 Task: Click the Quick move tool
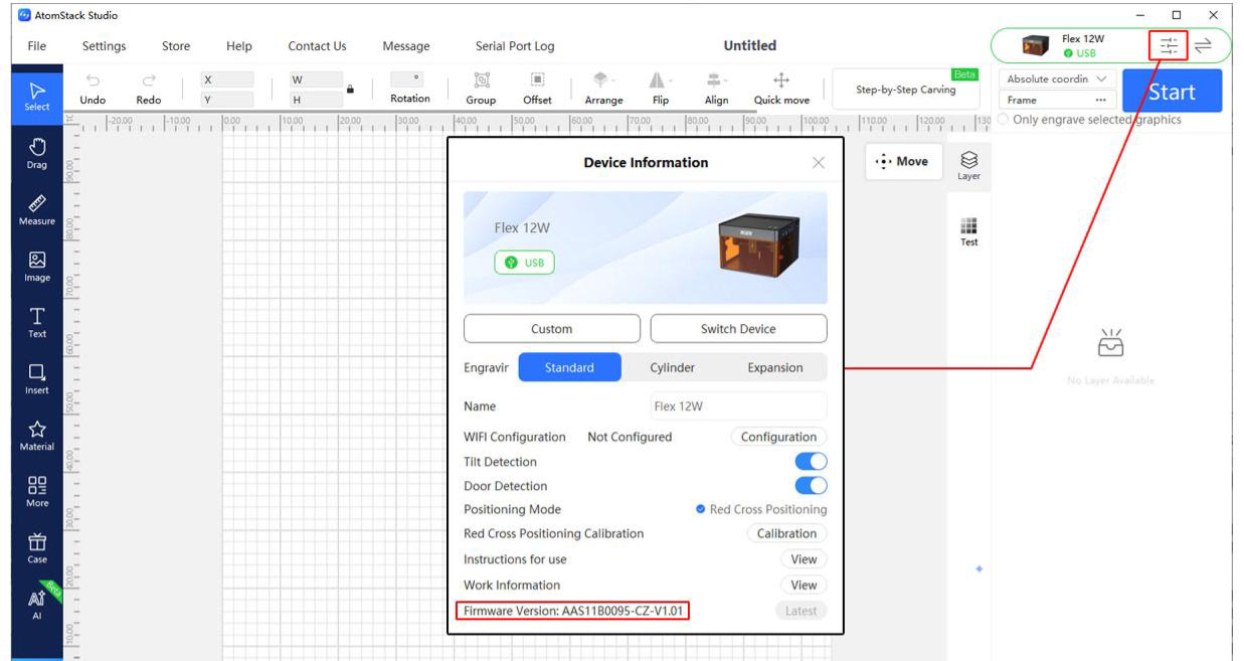coord(782,89)
